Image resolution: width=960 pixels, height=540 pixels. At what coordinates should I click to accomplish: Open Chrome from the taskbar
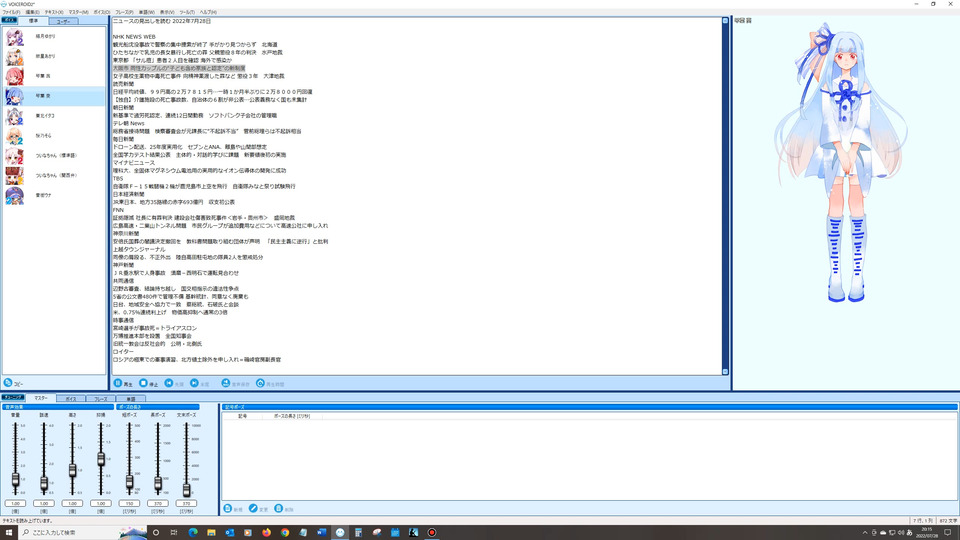coord(285,533)
